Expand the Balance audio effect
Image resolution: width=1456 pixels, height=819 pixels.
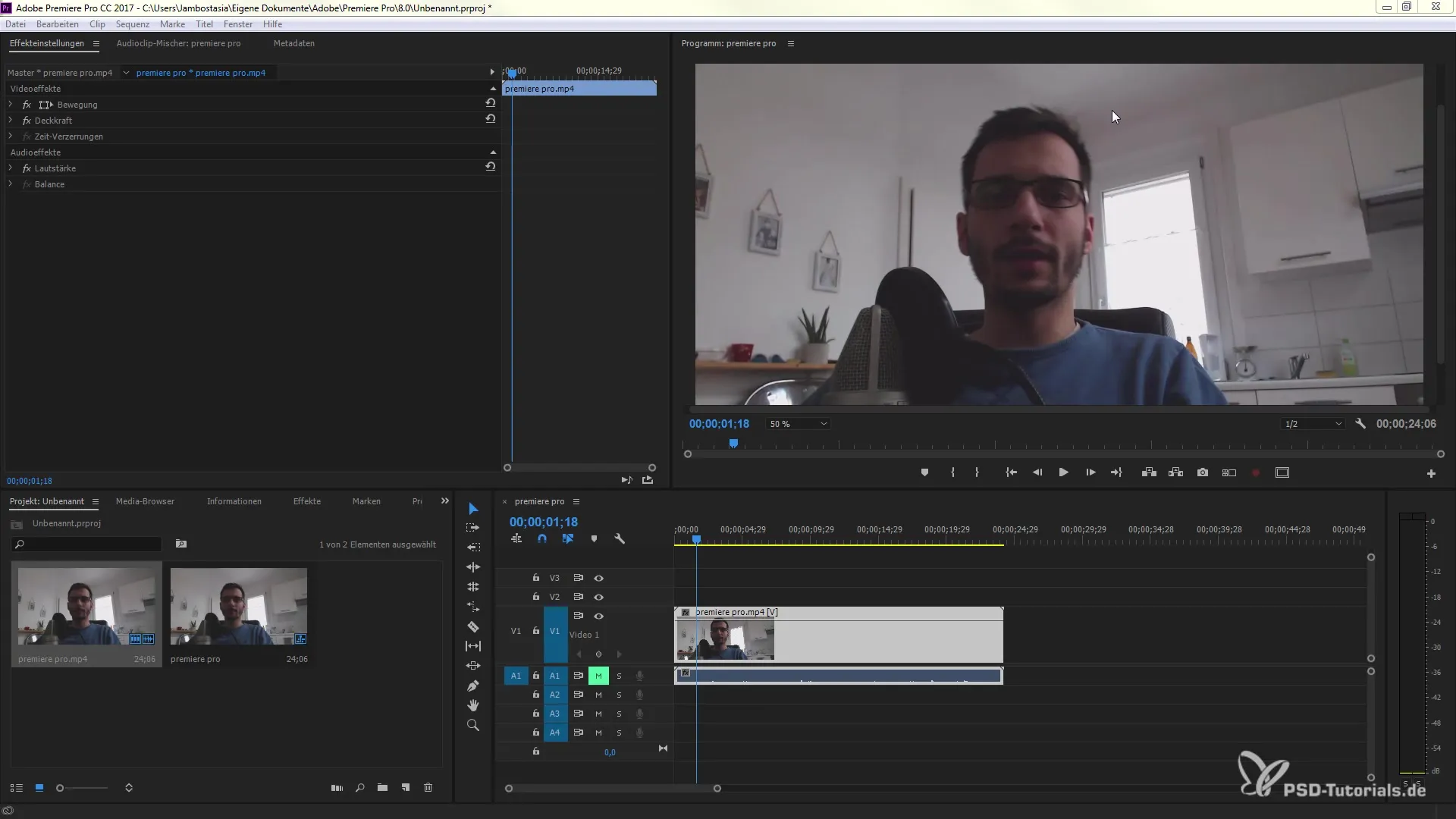pos(11,184)
